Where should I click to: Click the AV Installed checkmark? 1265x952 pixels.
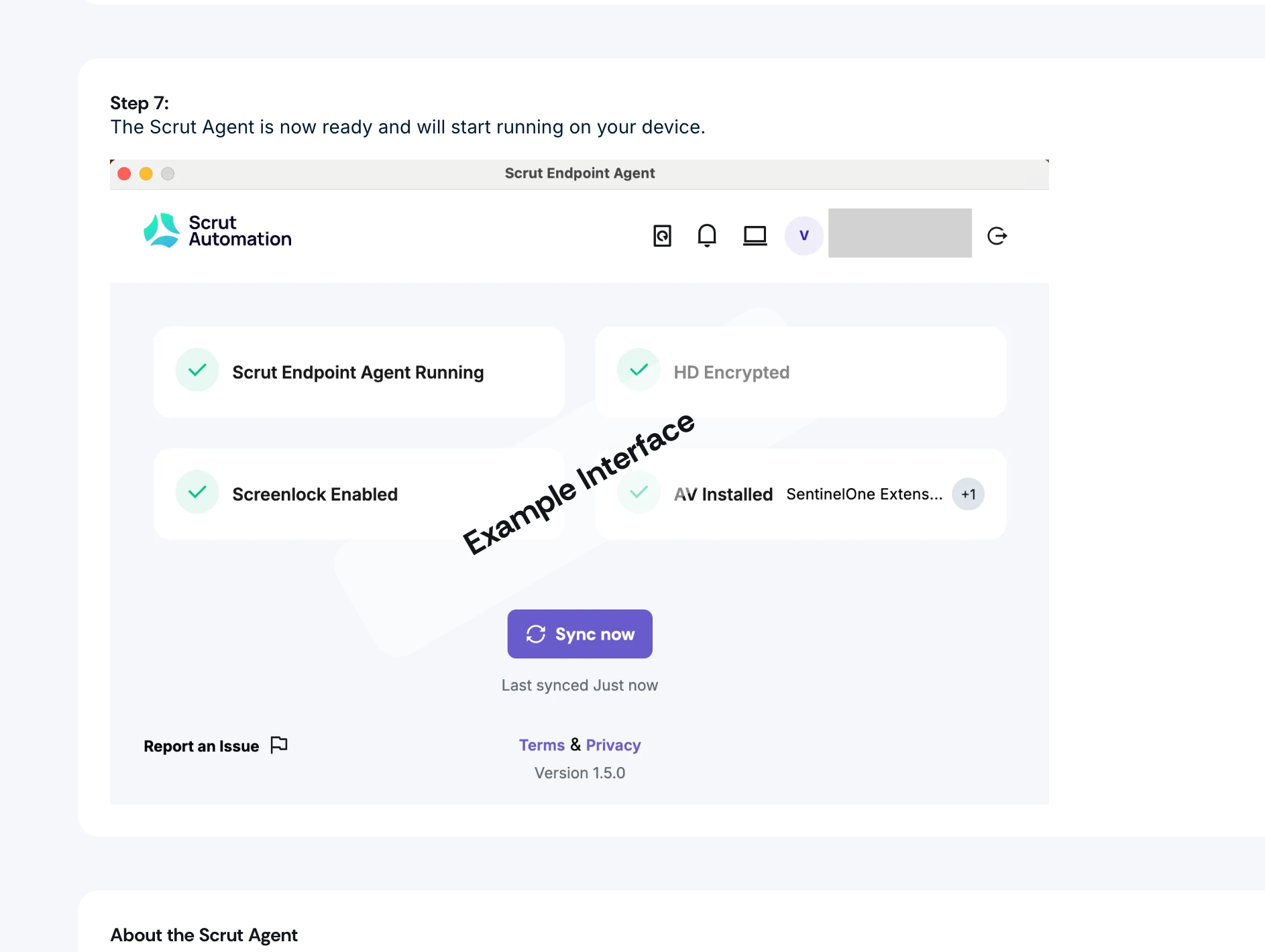click(x=639, y=493)
